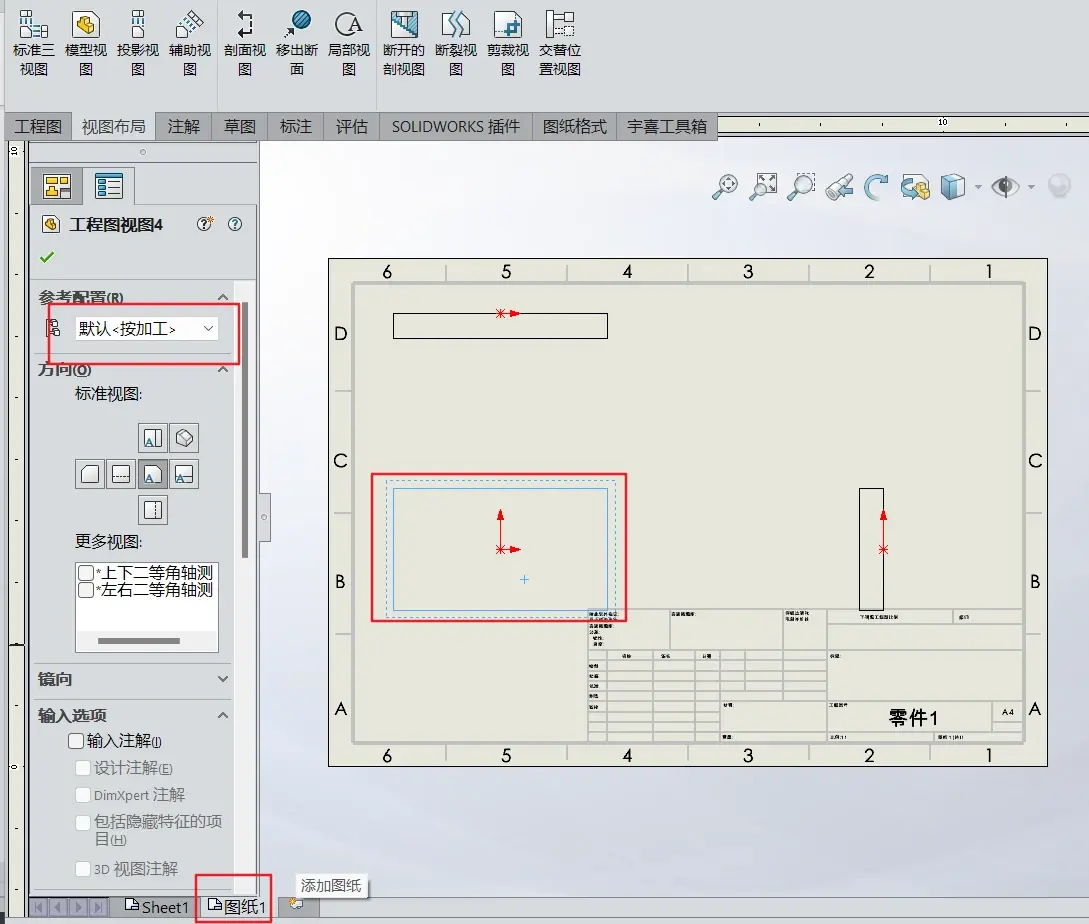
Task: Click the add sheet icon (添加图纸)
Action: coord(297,904)
